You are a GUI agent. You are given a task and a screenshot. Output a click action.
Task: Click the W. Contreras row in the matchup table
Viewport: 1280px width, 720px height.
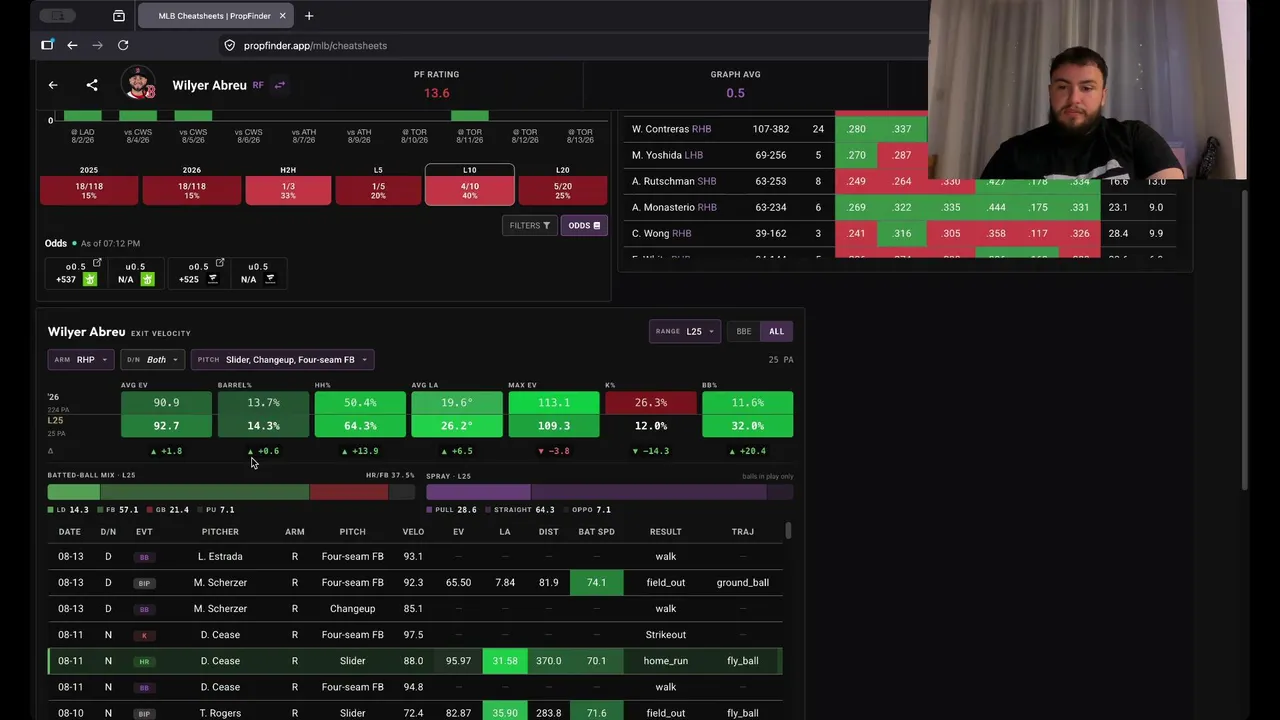900,129
